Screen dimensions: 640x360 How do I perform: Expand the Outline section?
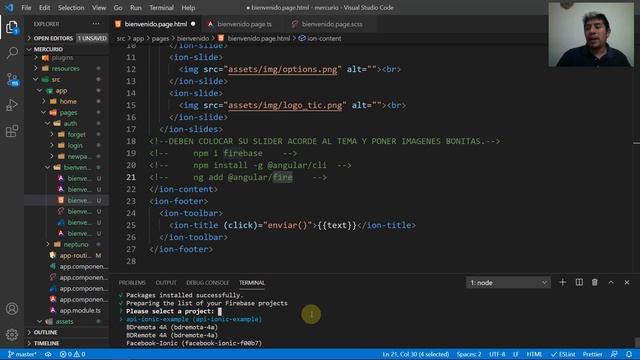pos(67,332)
